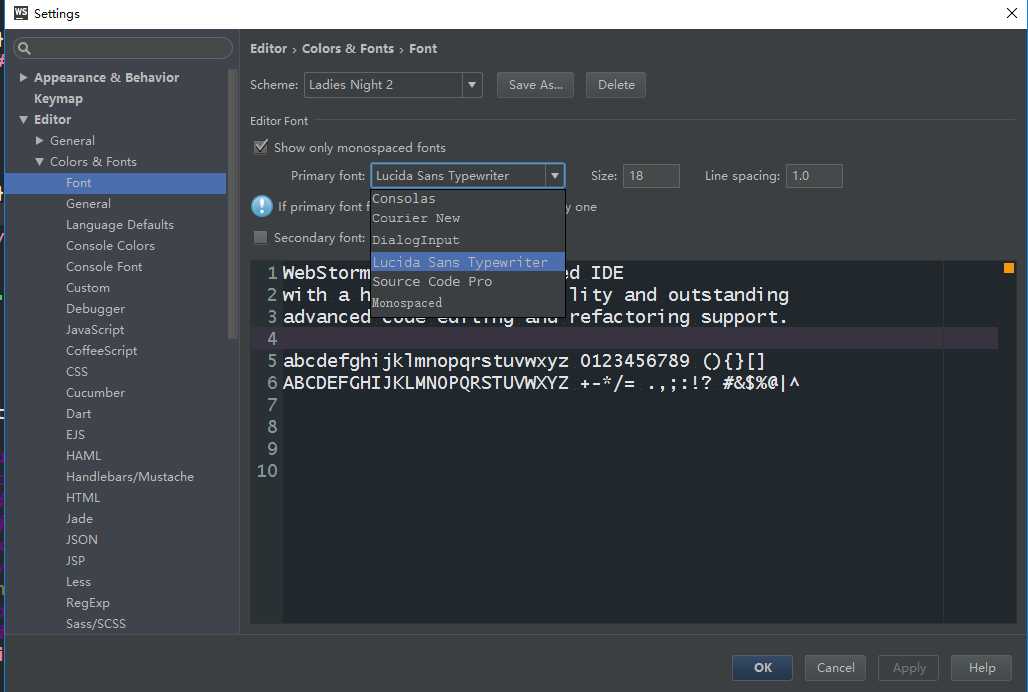This screenshot has height=692, width=1028.
Task: Open Cucumber color settings
Action: point(95,393)
